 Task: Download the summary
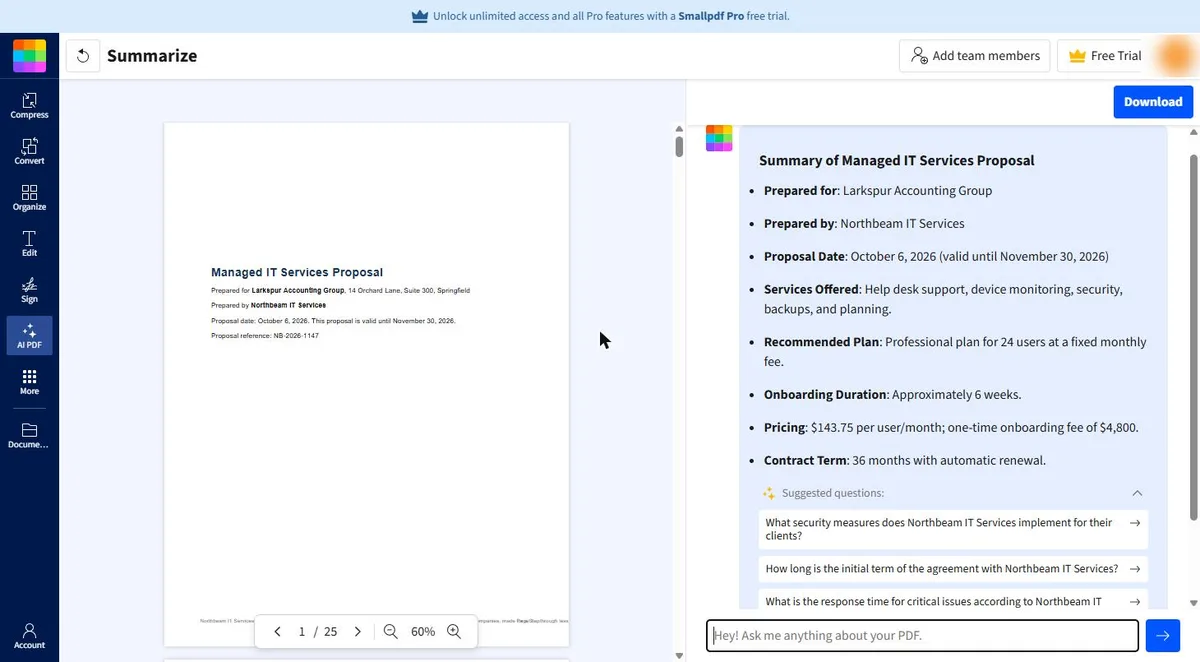click(1153, 101)
